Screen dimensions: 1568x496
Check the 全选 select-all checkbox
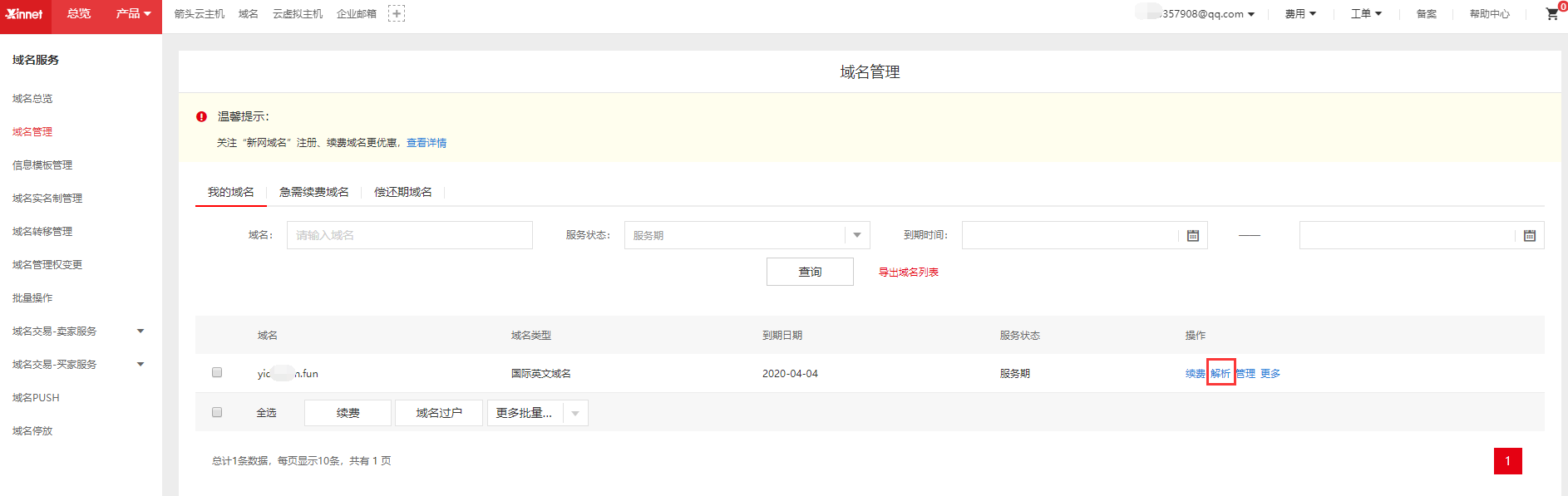217,412
